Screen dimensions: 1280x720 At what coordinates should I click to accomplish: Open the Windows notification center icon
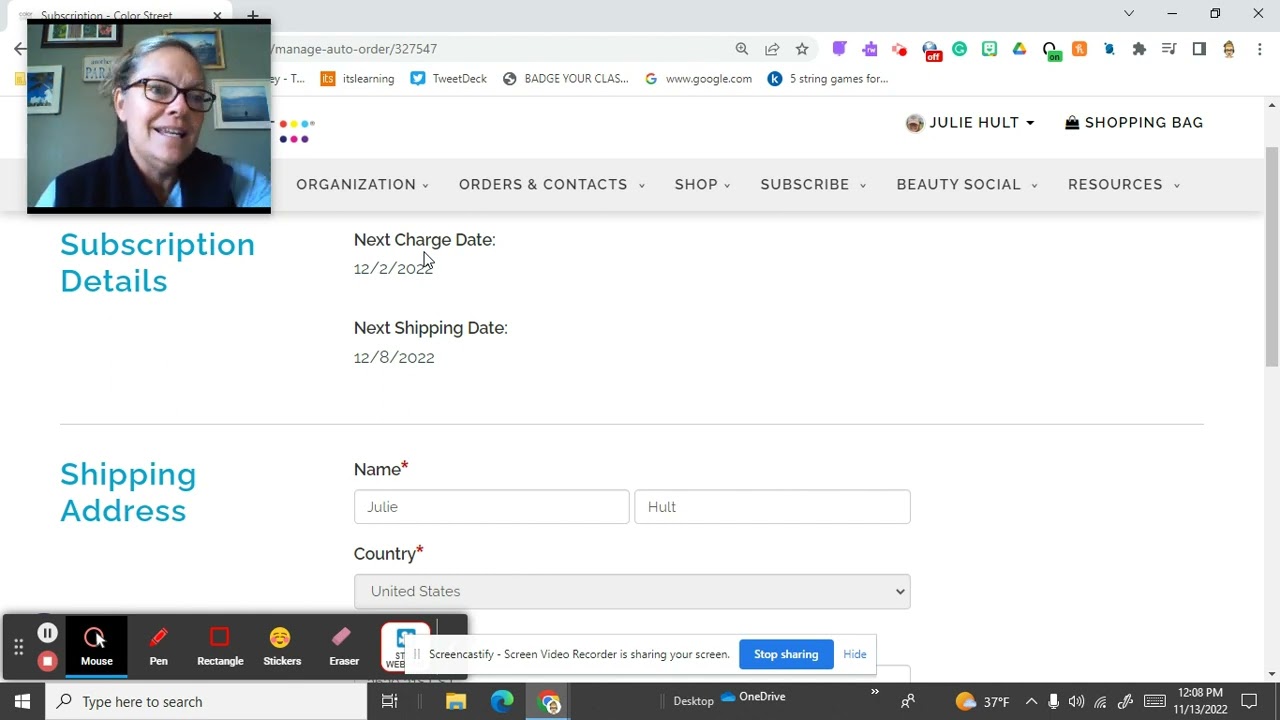click(x=1249, y=702)
